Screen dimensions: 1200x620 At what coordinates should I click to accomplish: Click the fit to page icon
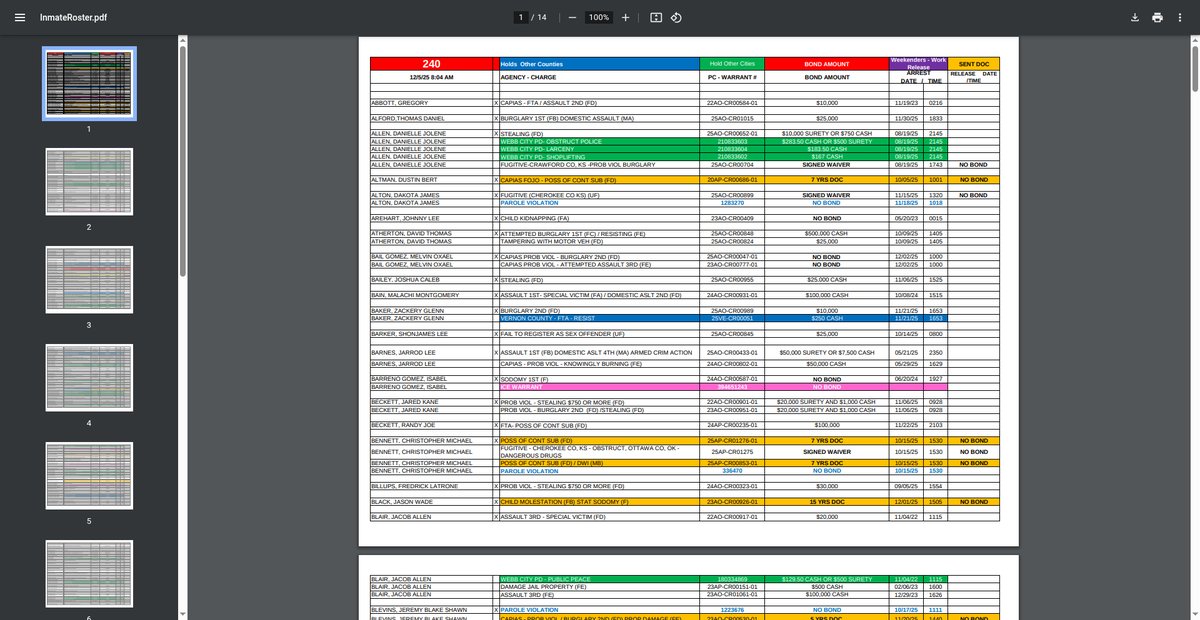[x=656, y=18]
